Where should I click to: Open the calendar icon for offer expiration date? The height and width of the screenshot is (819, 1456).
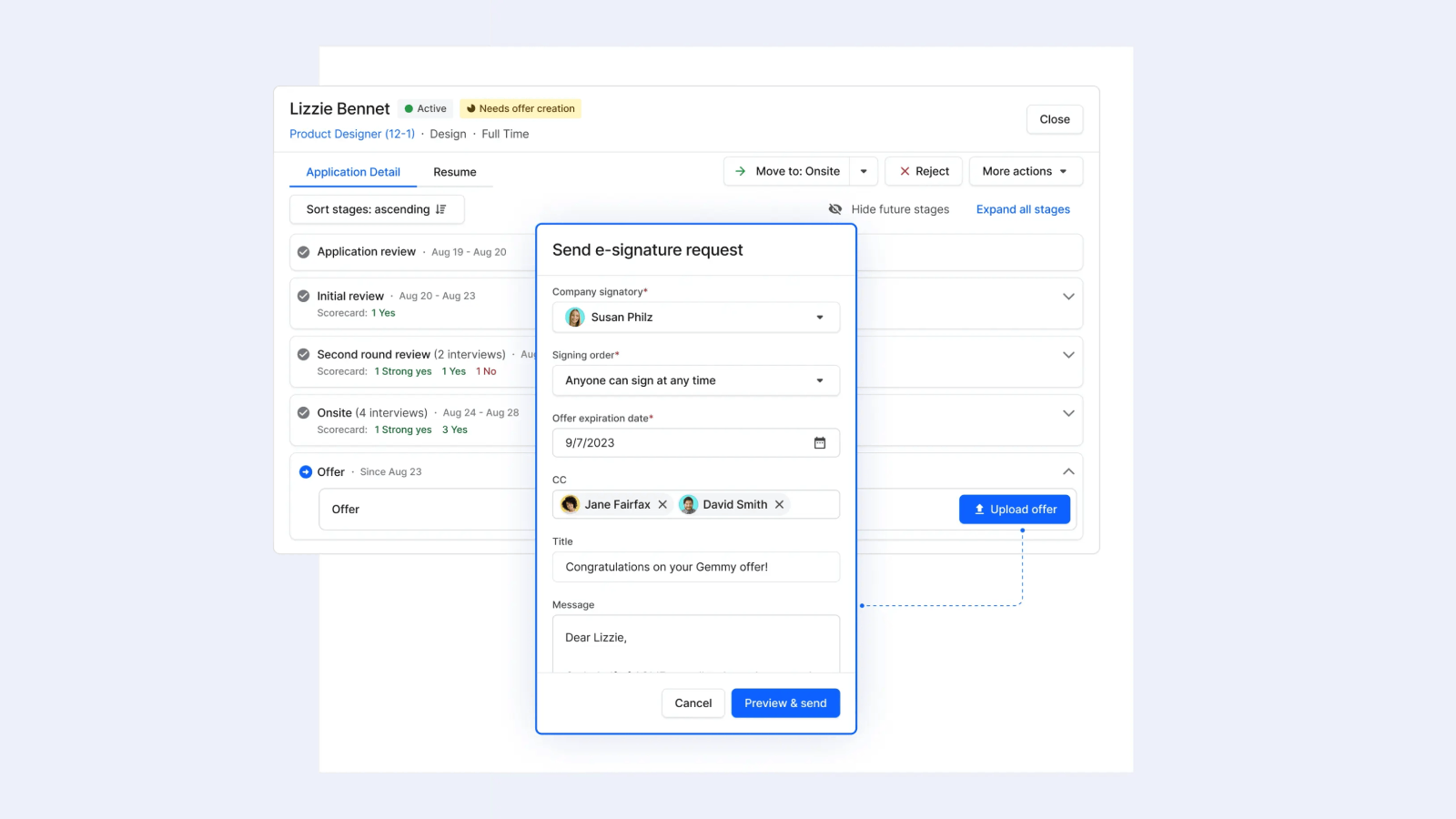(x=820, y=443)
